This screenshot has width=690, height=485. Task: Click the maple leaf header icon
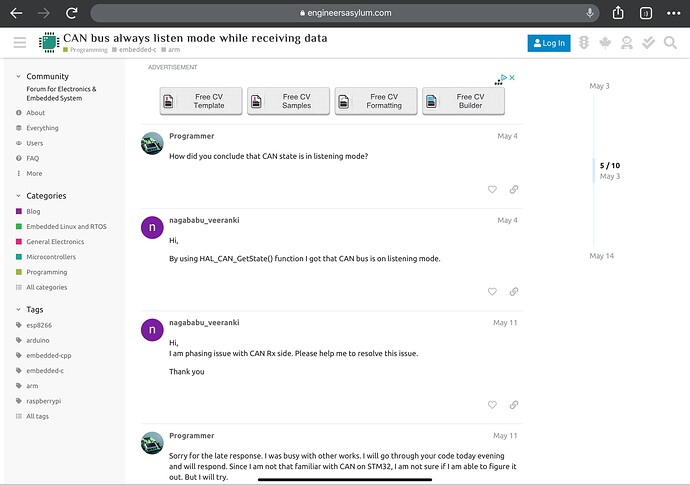point(605,43)
